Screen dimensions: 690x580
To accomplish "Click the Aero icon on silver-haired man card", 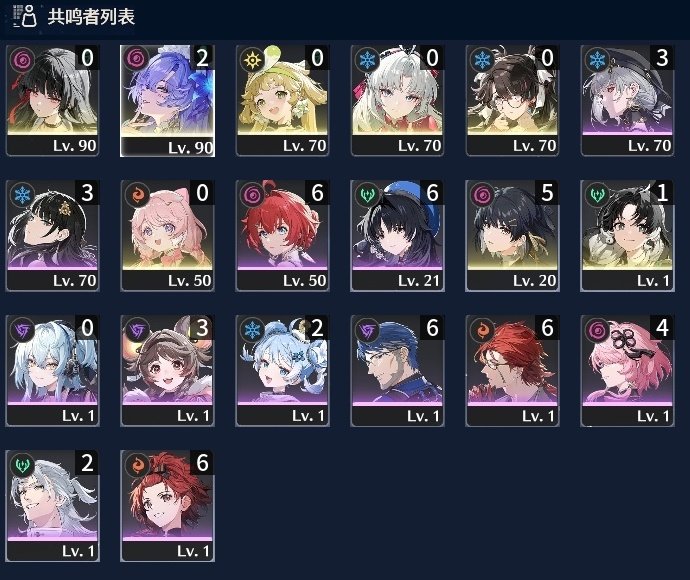I will tap(22, 464).
